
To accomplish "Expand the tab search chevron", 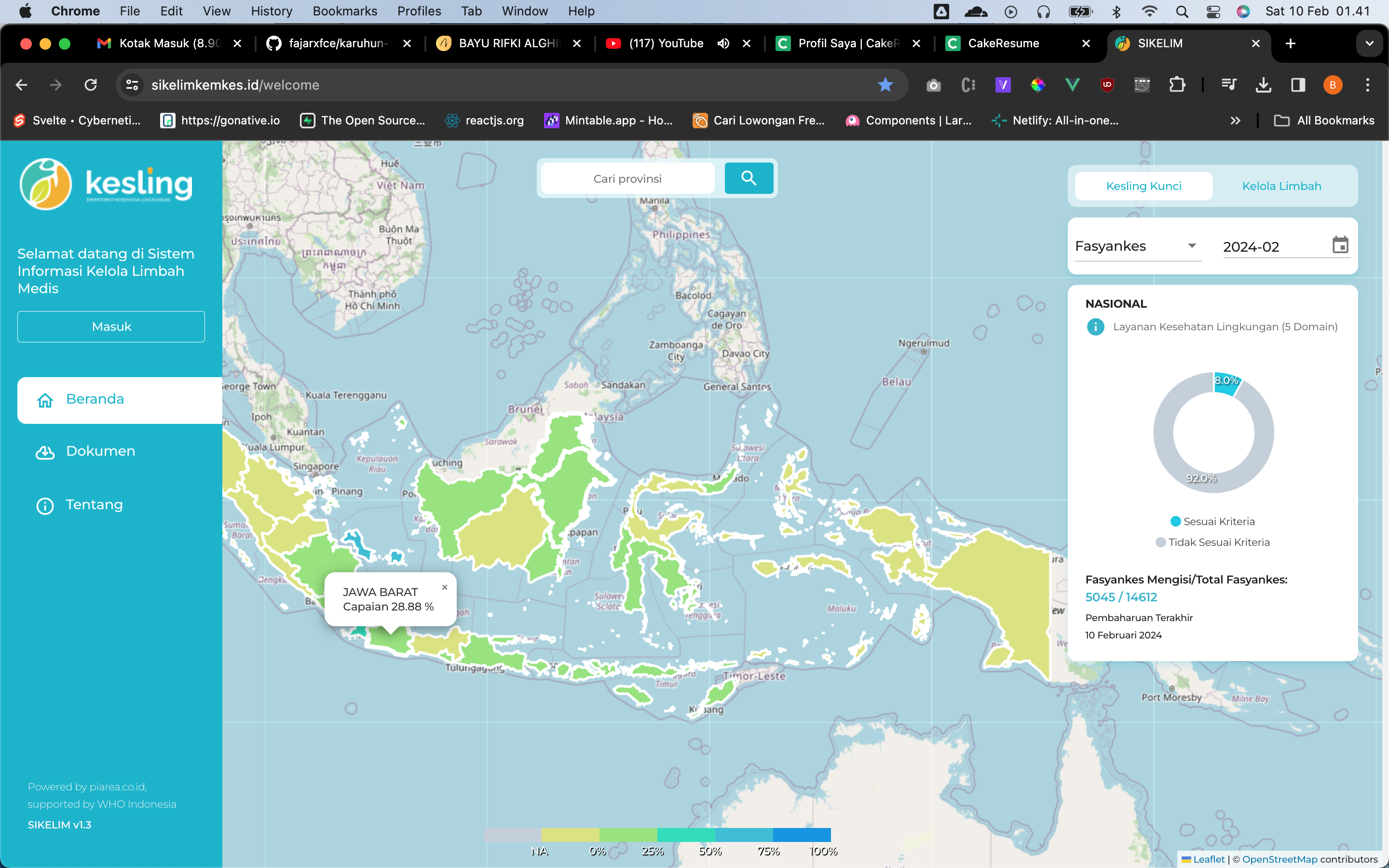I will [x=1370, y=43].
